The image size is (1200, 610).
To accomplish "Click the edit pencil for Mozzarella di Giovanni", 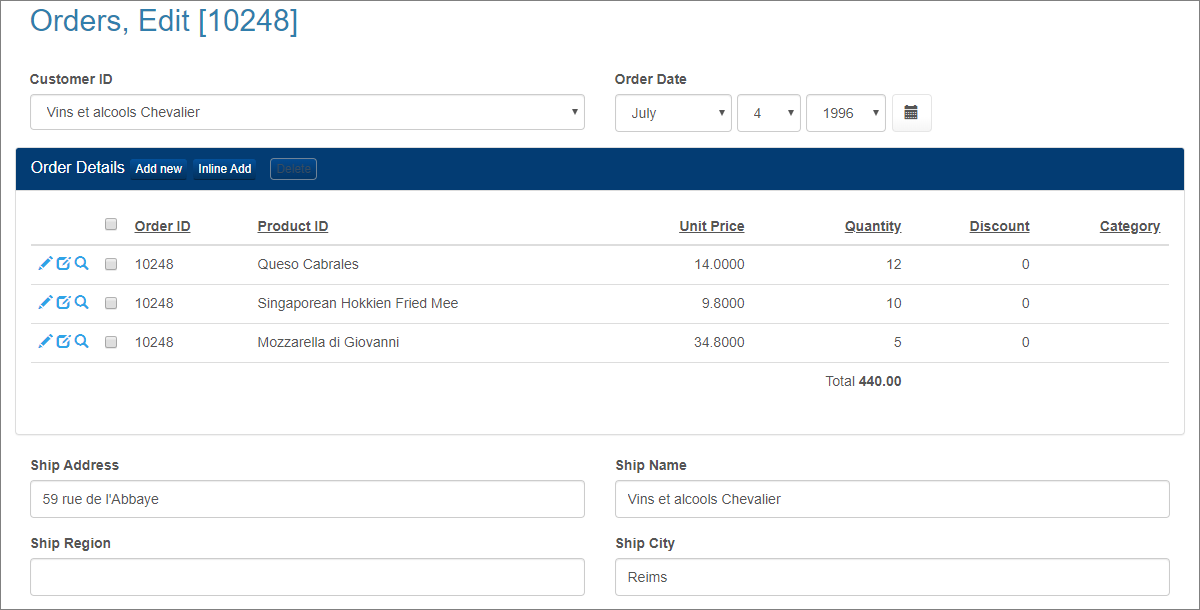I will point(45,341).
